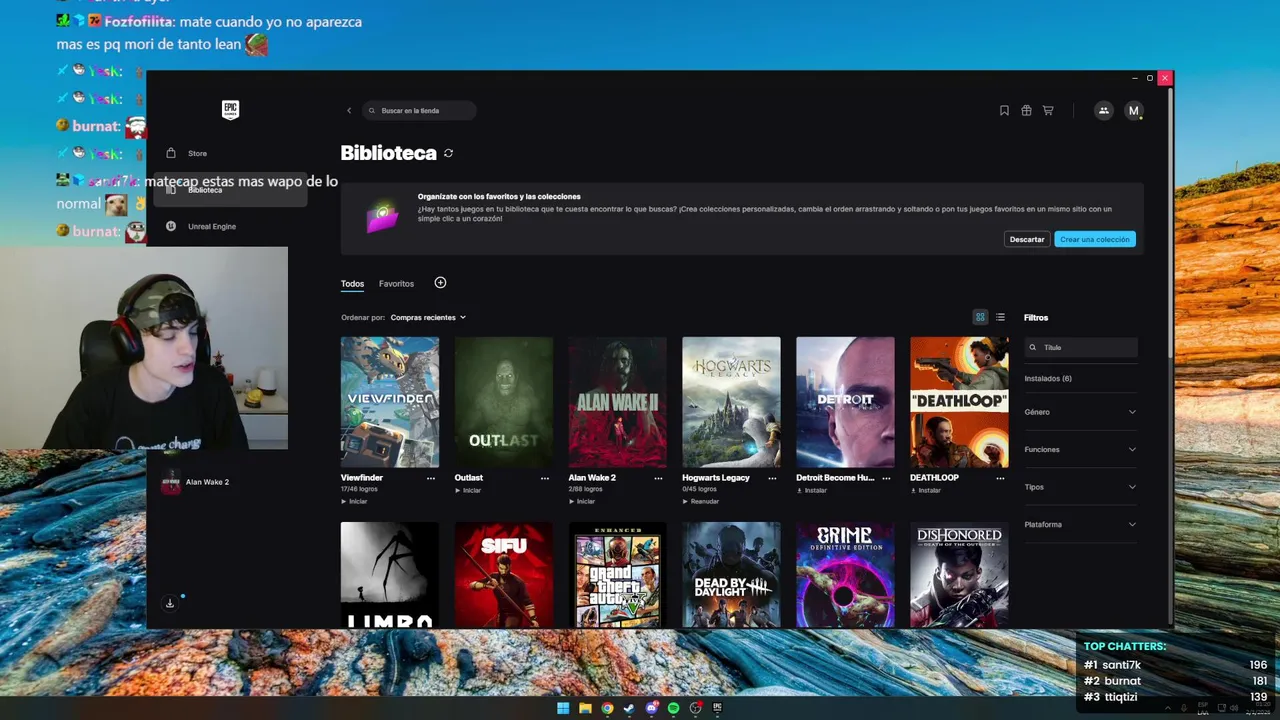This screenshot has width=1280, height=720.
Task: Filter by Instalados (6)
Action: coord(1048,379)
